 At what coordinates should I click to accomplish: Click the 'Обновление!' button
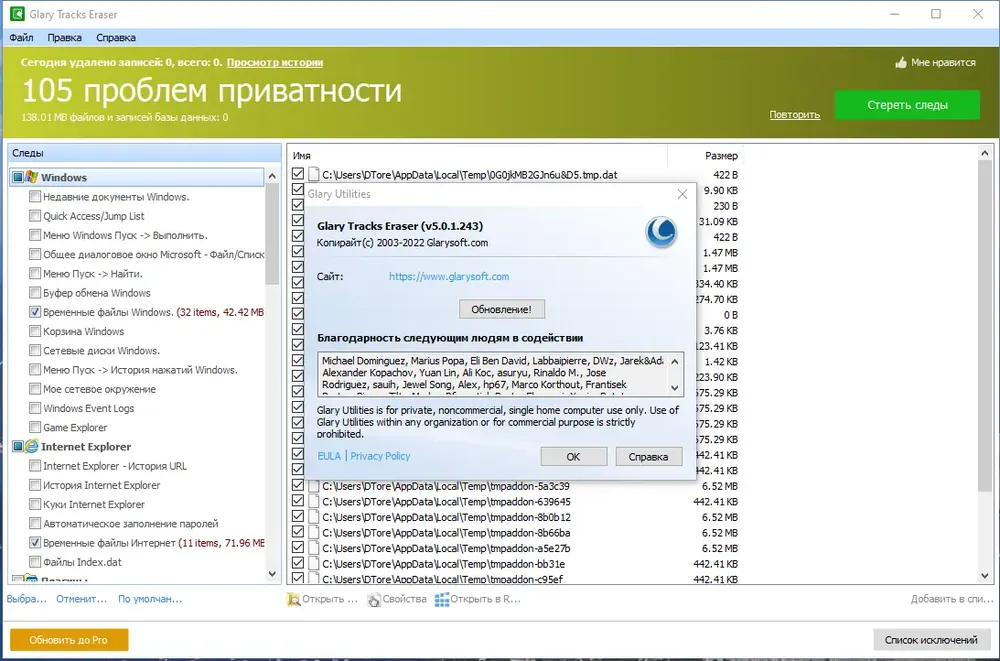coord(502,309)
